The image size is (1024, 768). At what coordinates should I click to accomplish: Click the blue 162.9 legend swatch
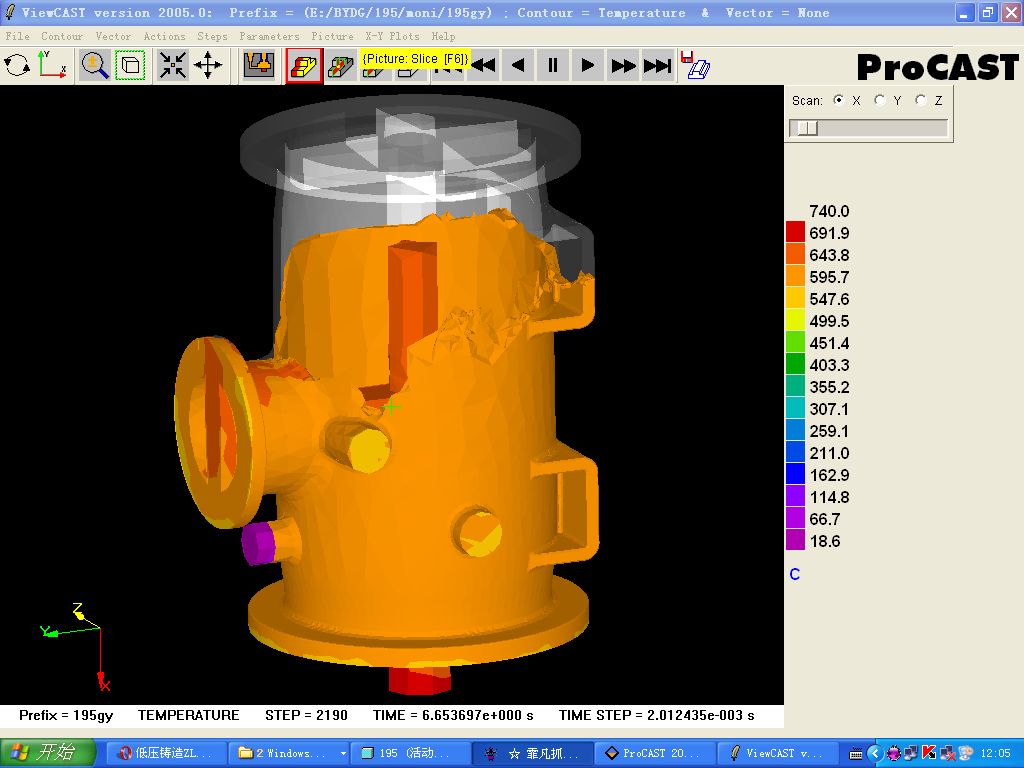point(795,473)
